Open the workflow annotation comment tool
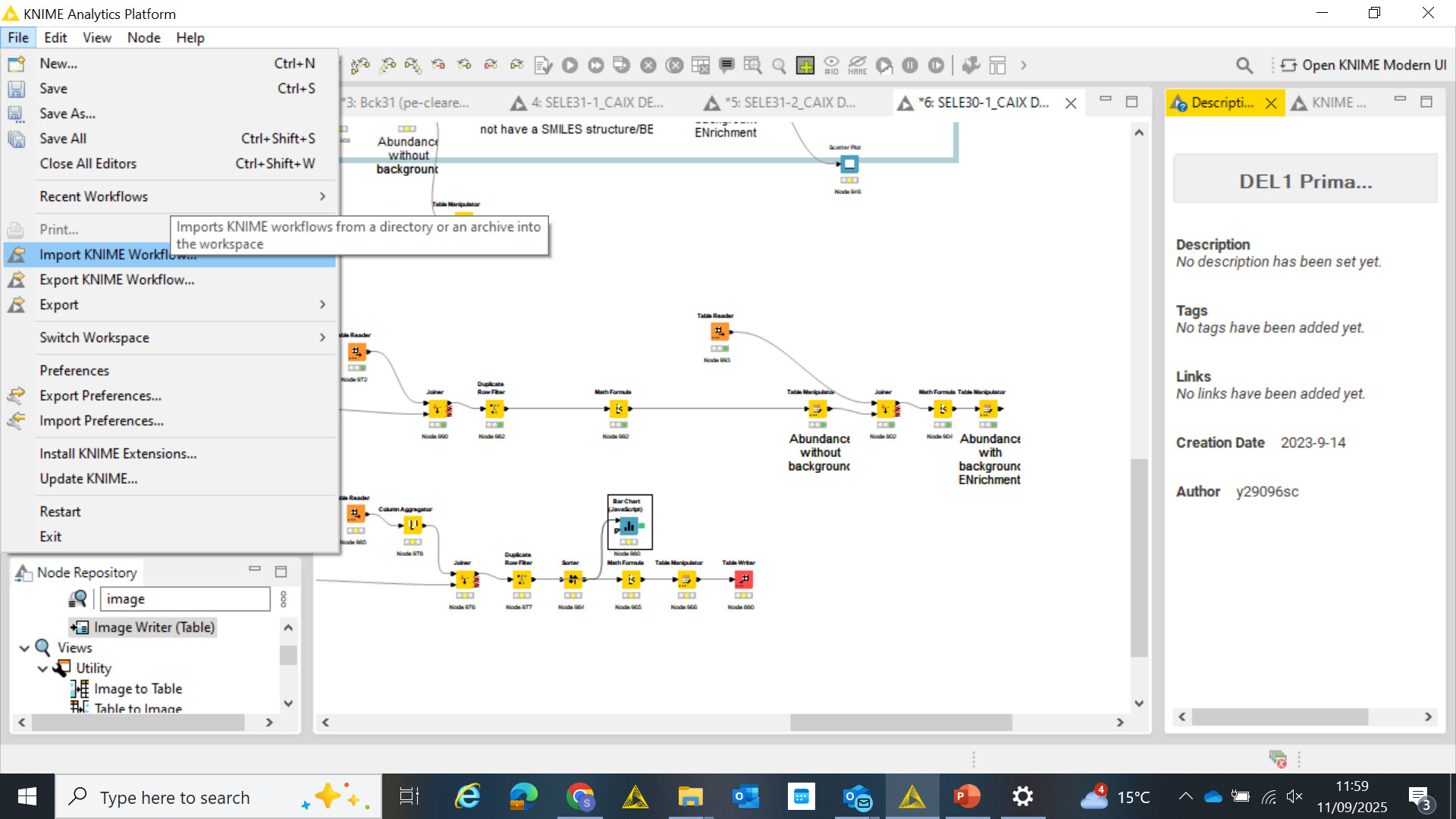Screen dimensions: 1456x819 (726, 65)
